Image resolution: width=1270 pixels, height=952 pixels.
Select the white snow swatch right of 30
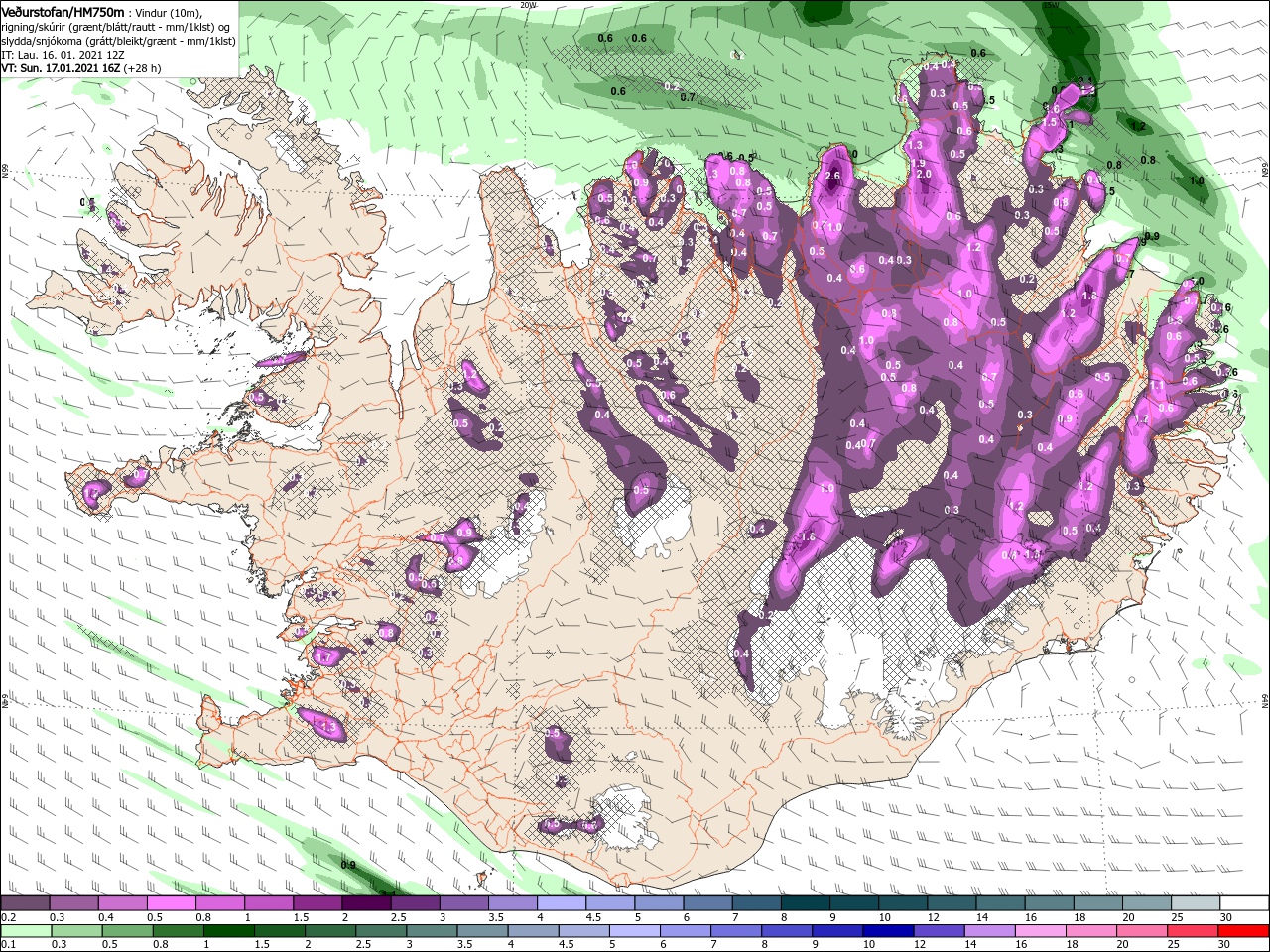point(1244,903)
